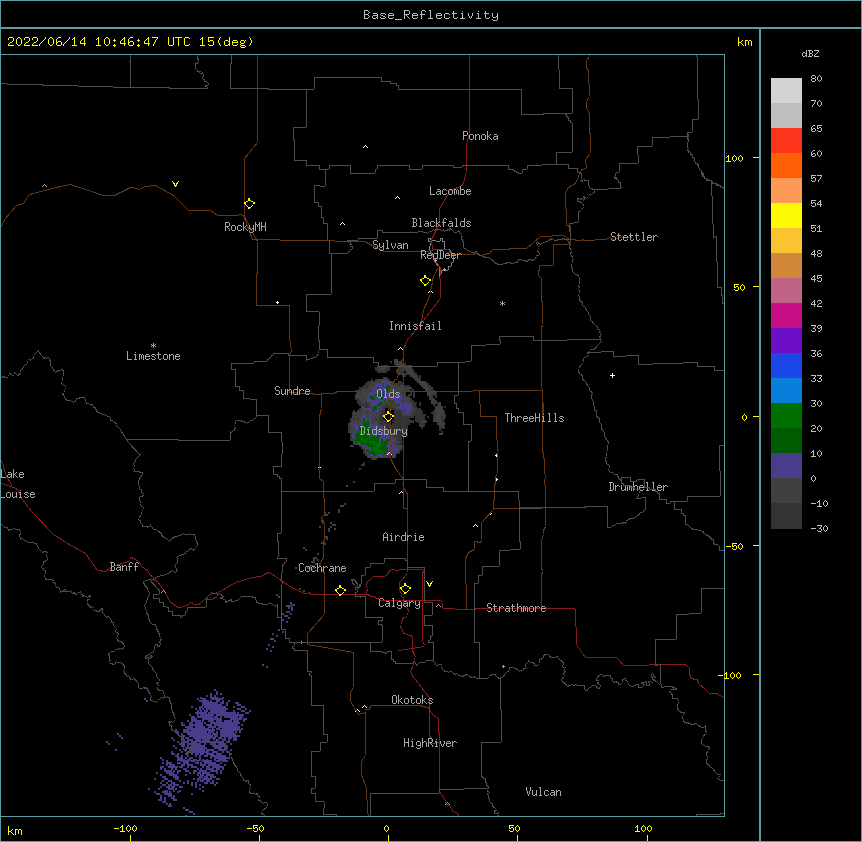Viewport: 862px width, 842px height.
Task: Click the Base_Reflectivity title text
Action: (431, 15)
